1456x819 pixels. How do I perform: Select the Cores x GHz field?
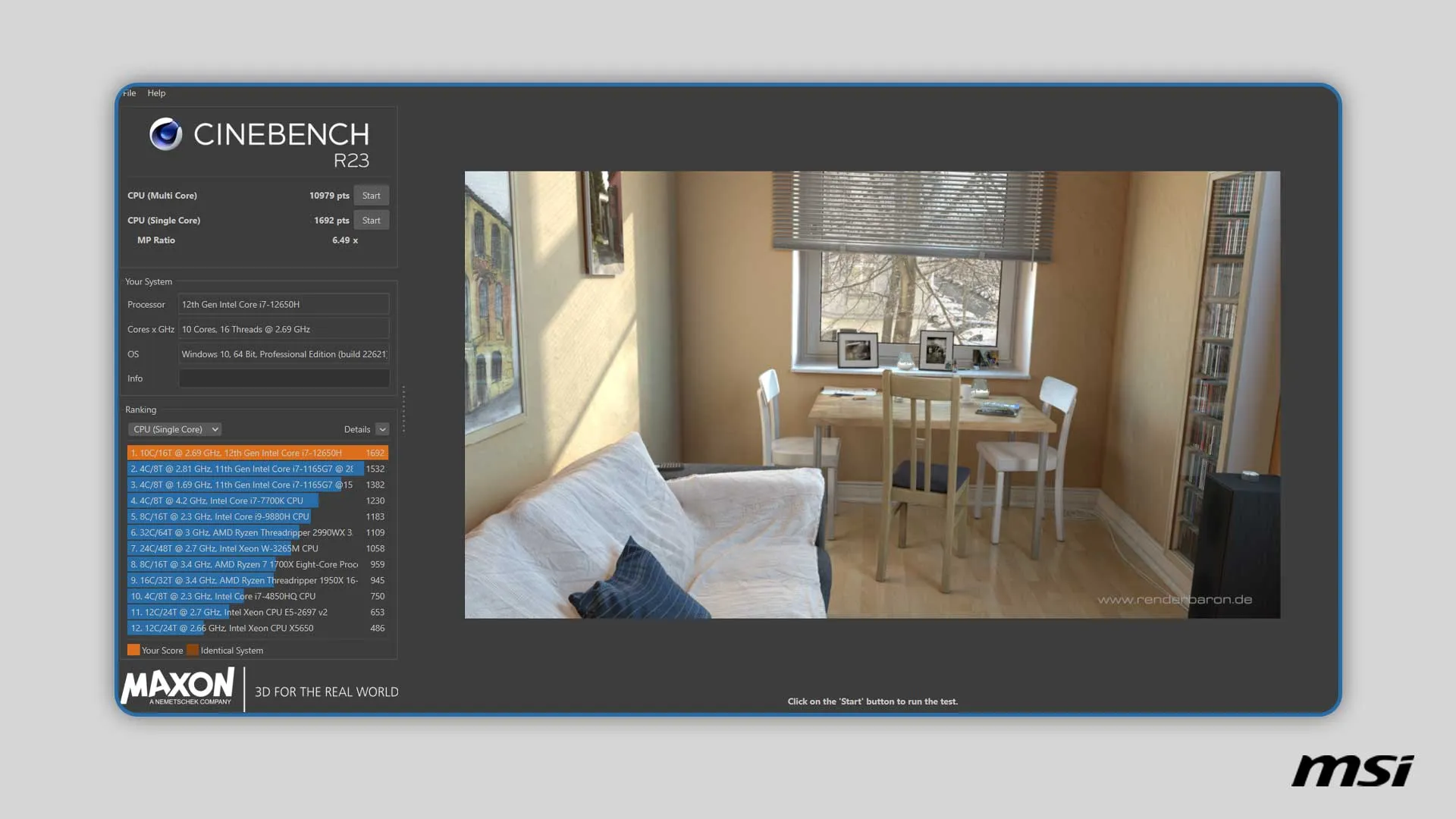click(284, 330)
